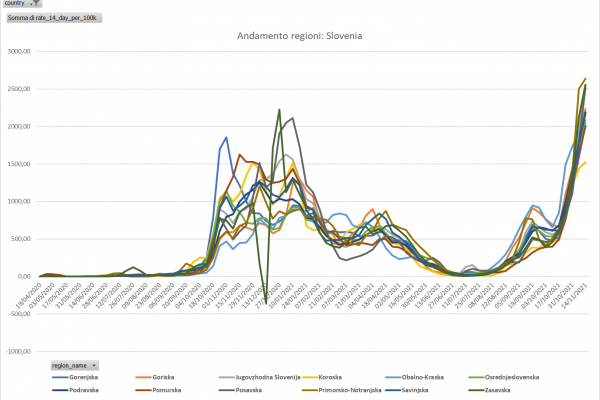Click the 500,00 vertical axis label
This screenshot has width=600, height=400.
(x=20, y=239)
